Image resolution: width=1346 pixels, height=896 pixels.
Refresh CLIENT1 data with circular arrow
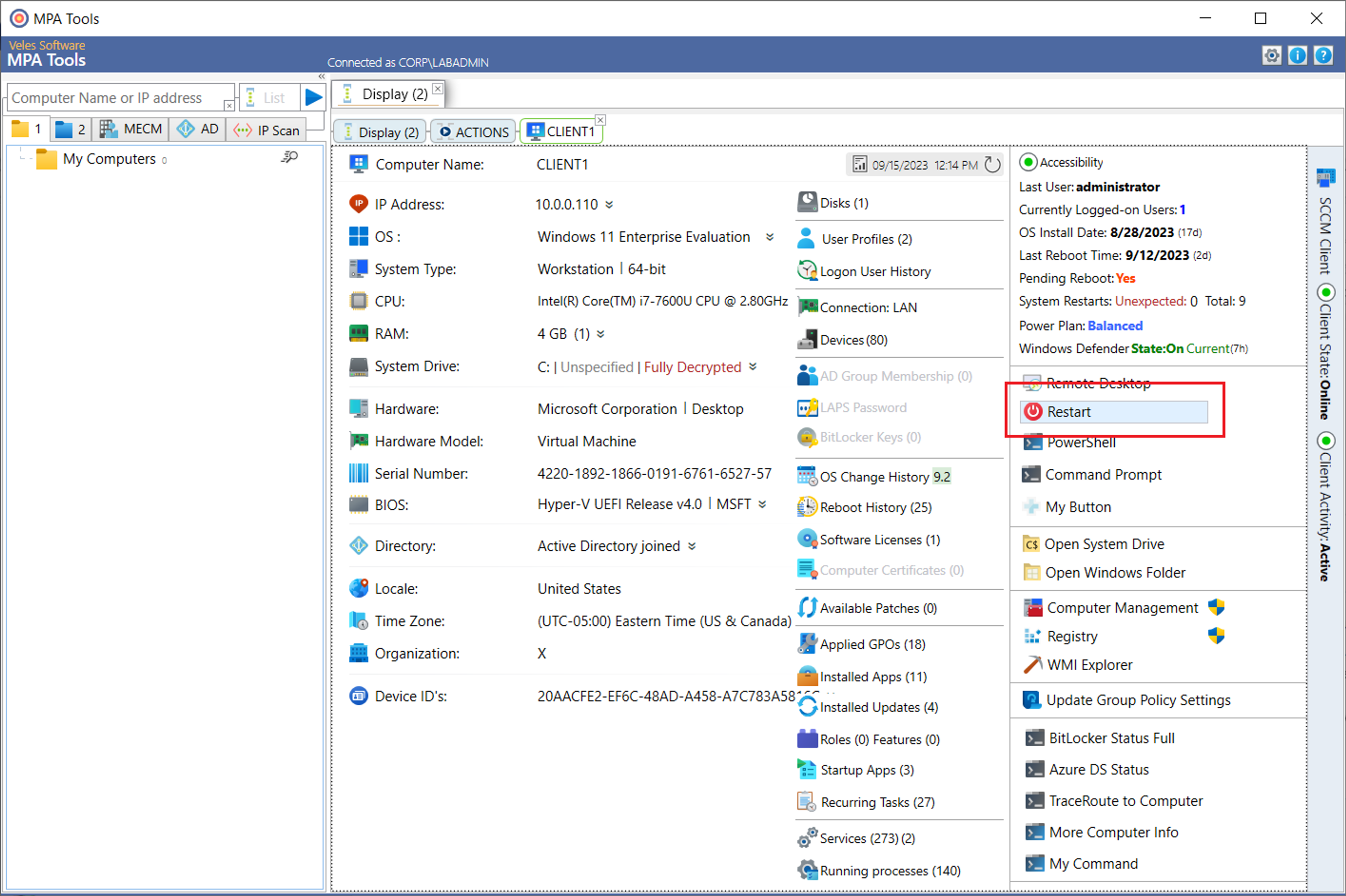click(992, 165)
